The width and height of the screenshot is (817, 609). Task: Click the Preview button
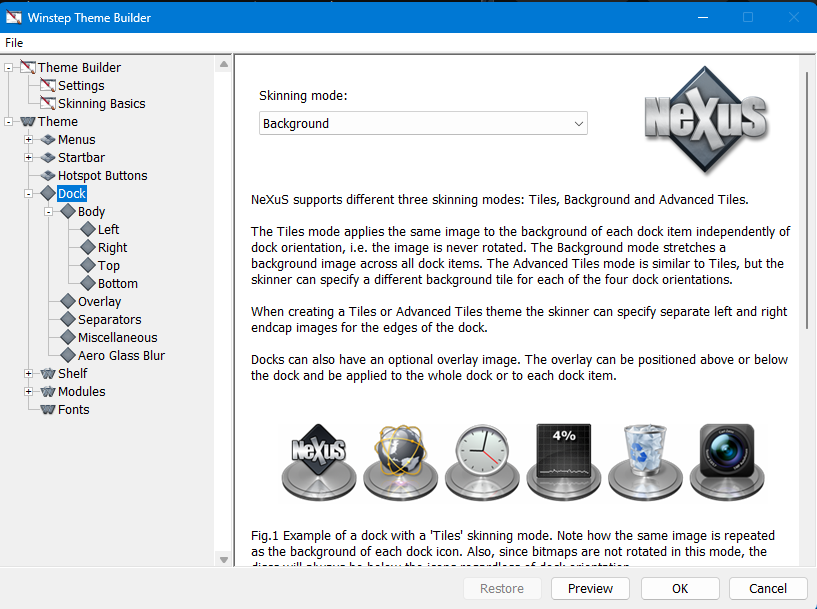coord(590,588)
